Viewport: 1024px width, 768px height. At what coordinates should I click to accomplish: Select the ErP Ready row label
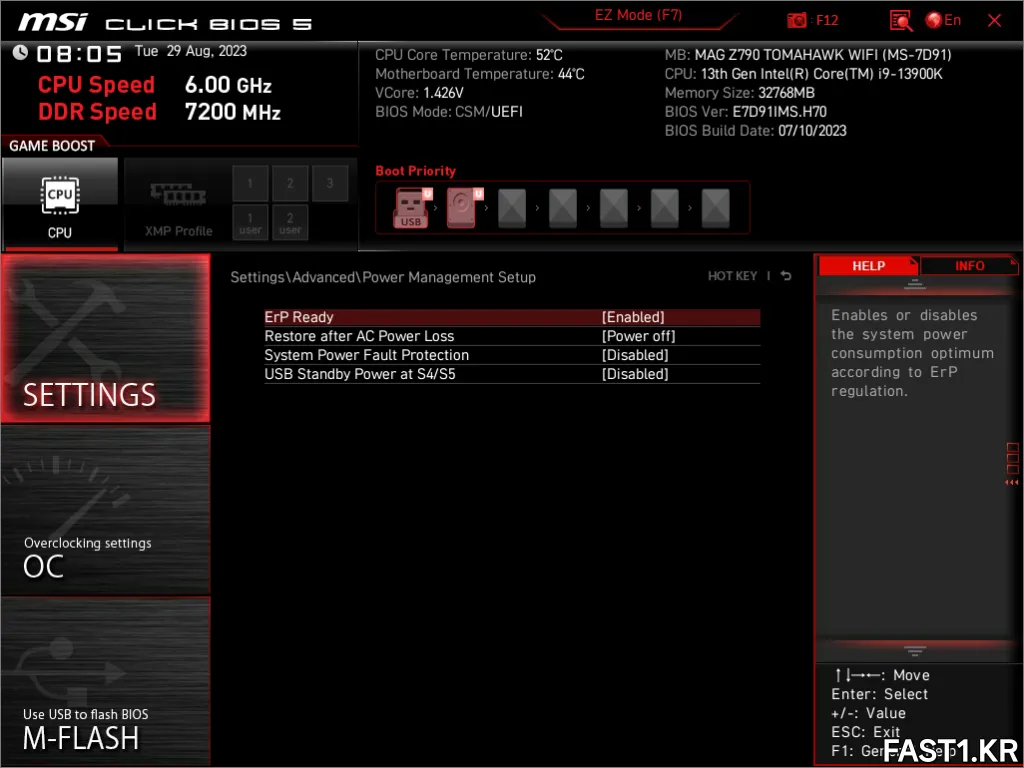(298, 317)
